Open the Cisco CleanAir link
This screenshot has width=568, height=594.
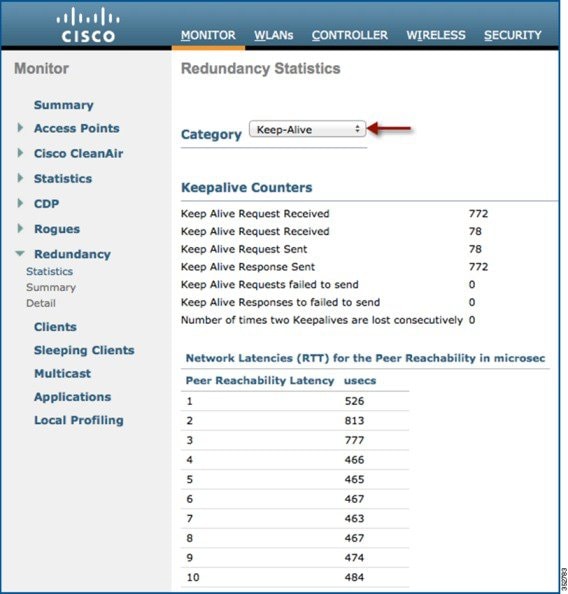click(x=78, y=153)
